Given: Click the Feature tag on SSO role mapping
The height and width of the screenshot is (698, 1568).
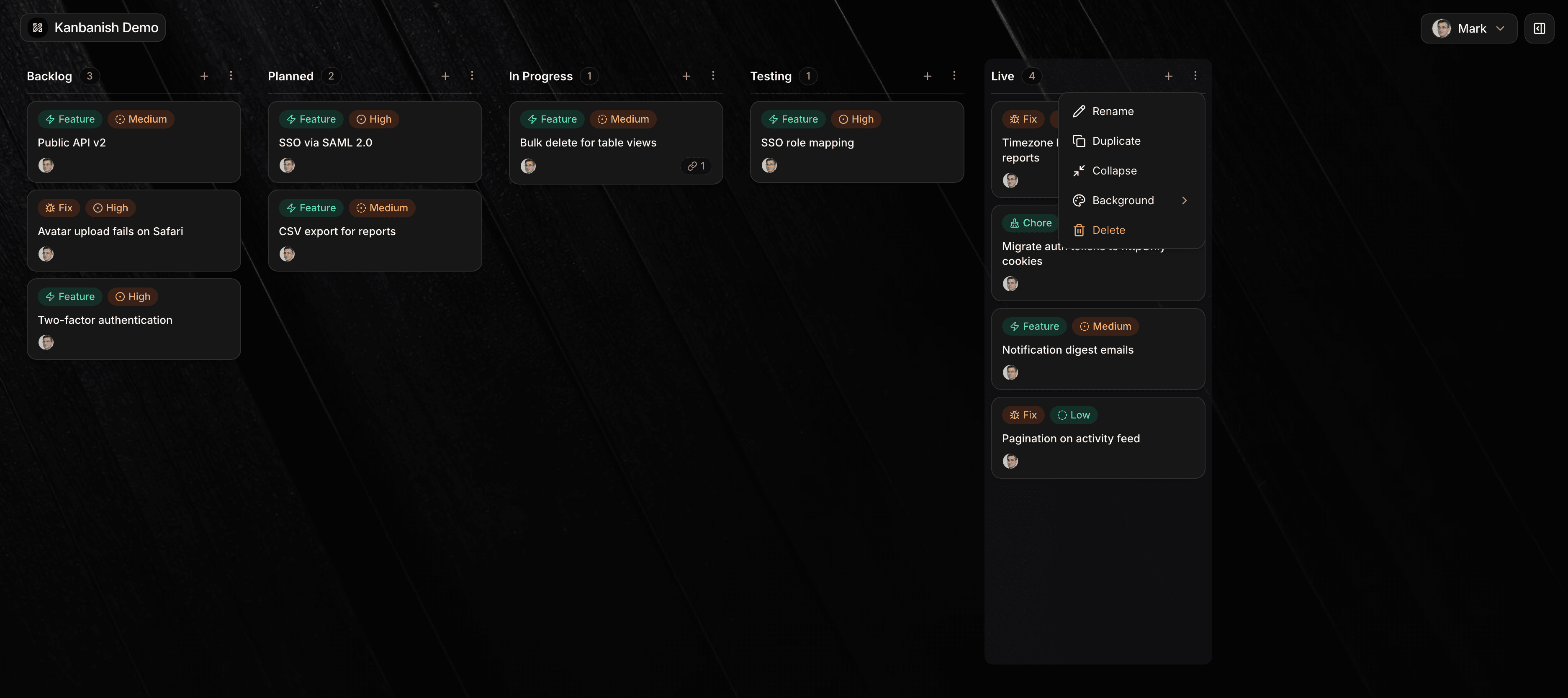Looking at the screenshot, I should tap(793, 119).
